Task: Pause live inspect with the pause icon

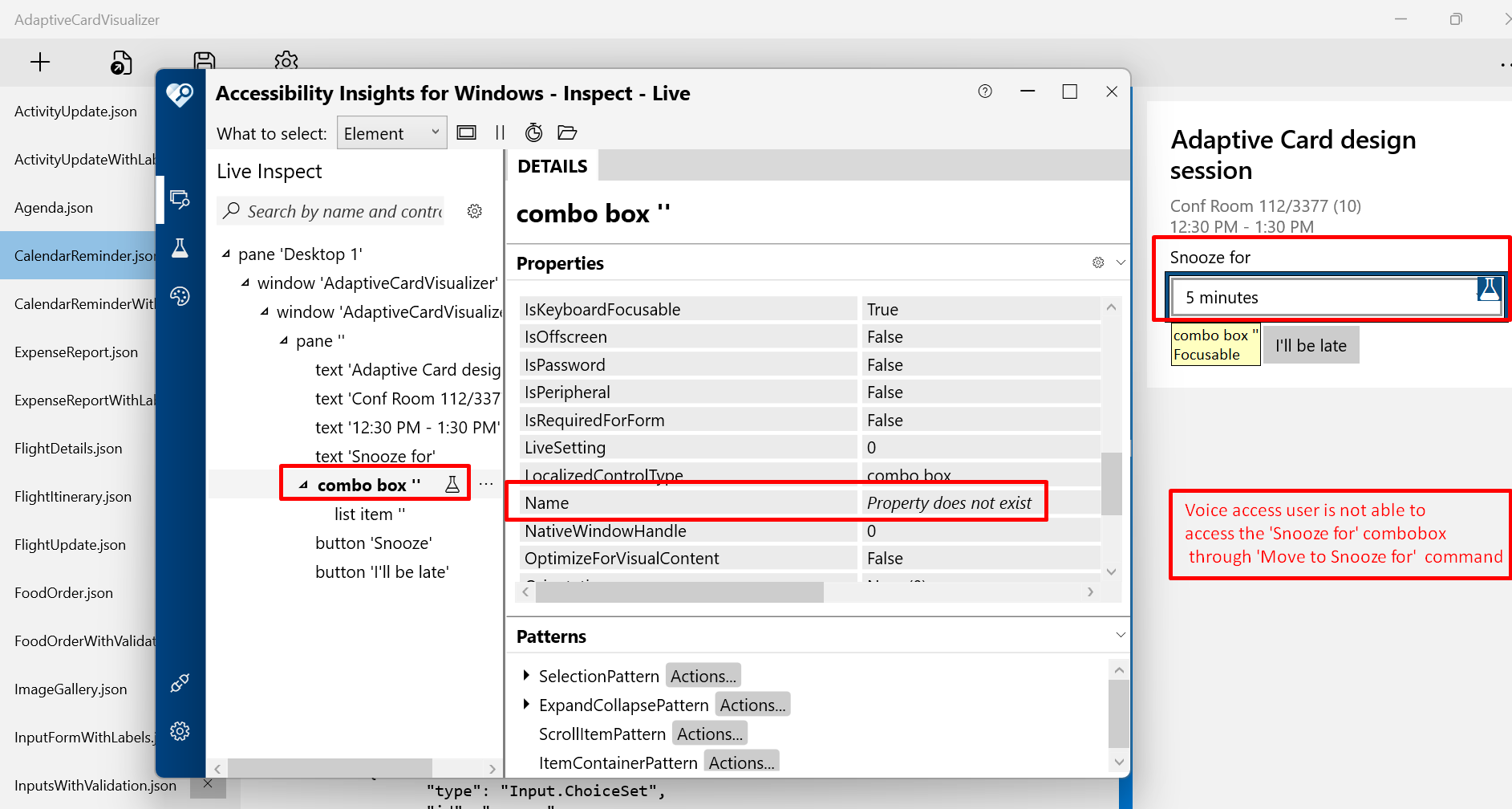Action: 501,132
